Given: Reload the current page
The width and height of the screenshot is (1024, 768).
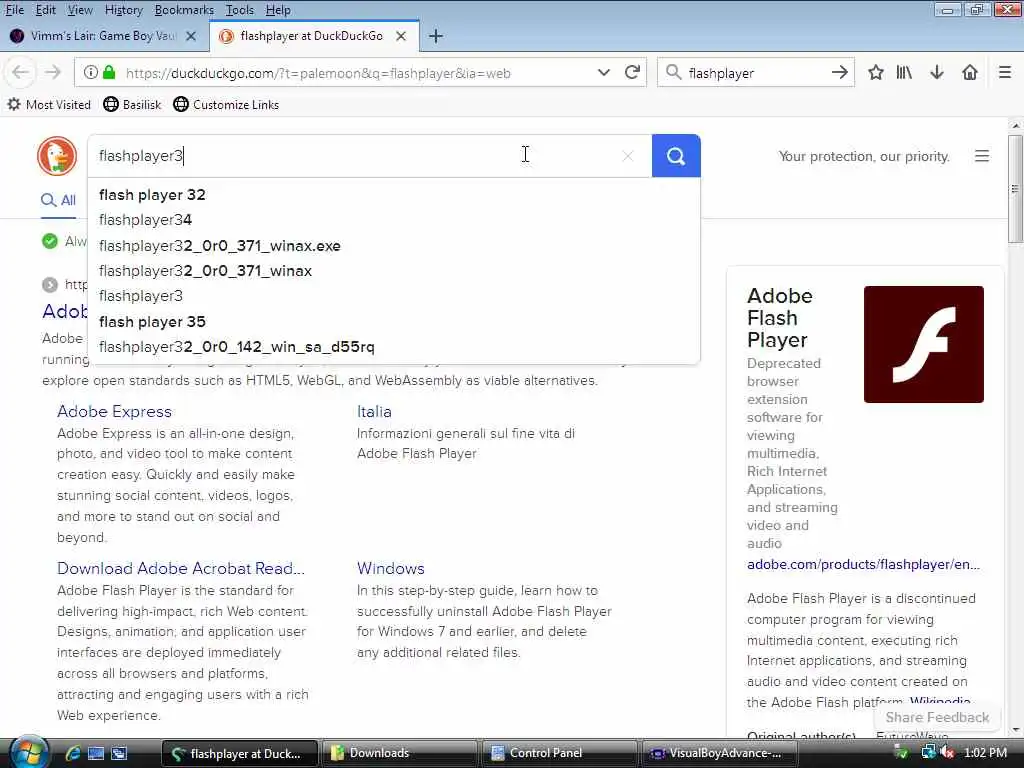Looking at the screenshot, I should click(x=632, y=72).
